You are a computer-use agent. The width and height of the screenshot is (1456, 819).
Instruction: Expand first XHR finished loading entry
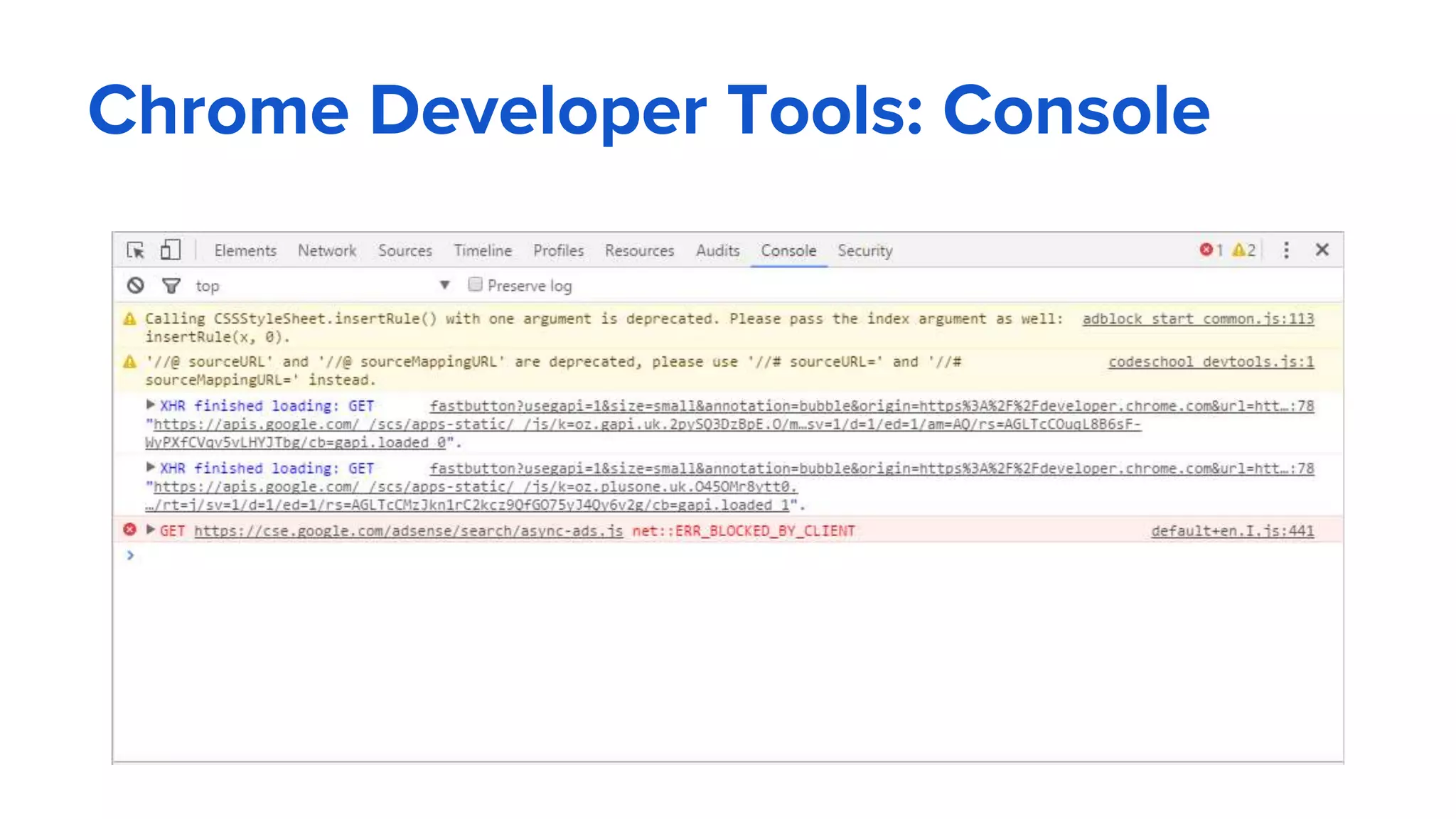pos(150,405)
